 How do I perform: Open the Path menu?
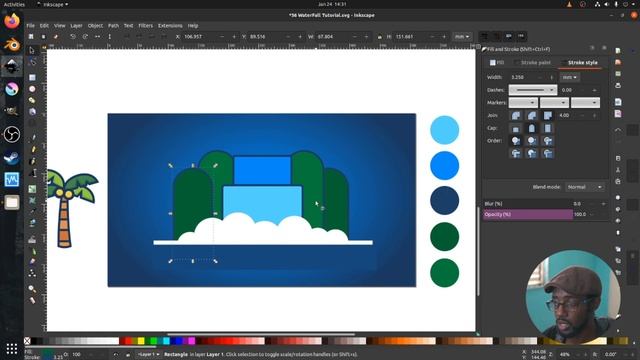[113, 25]
